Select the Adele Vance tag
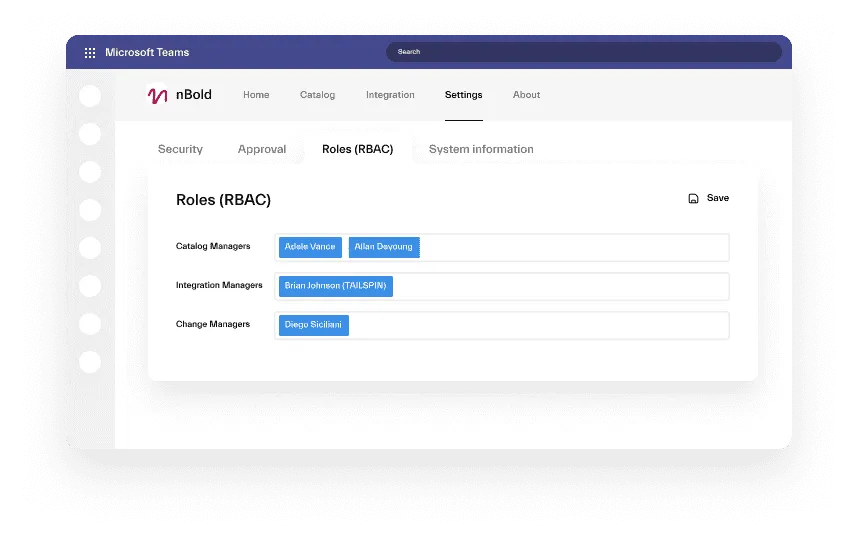858x546 pixels. (310, 247)
